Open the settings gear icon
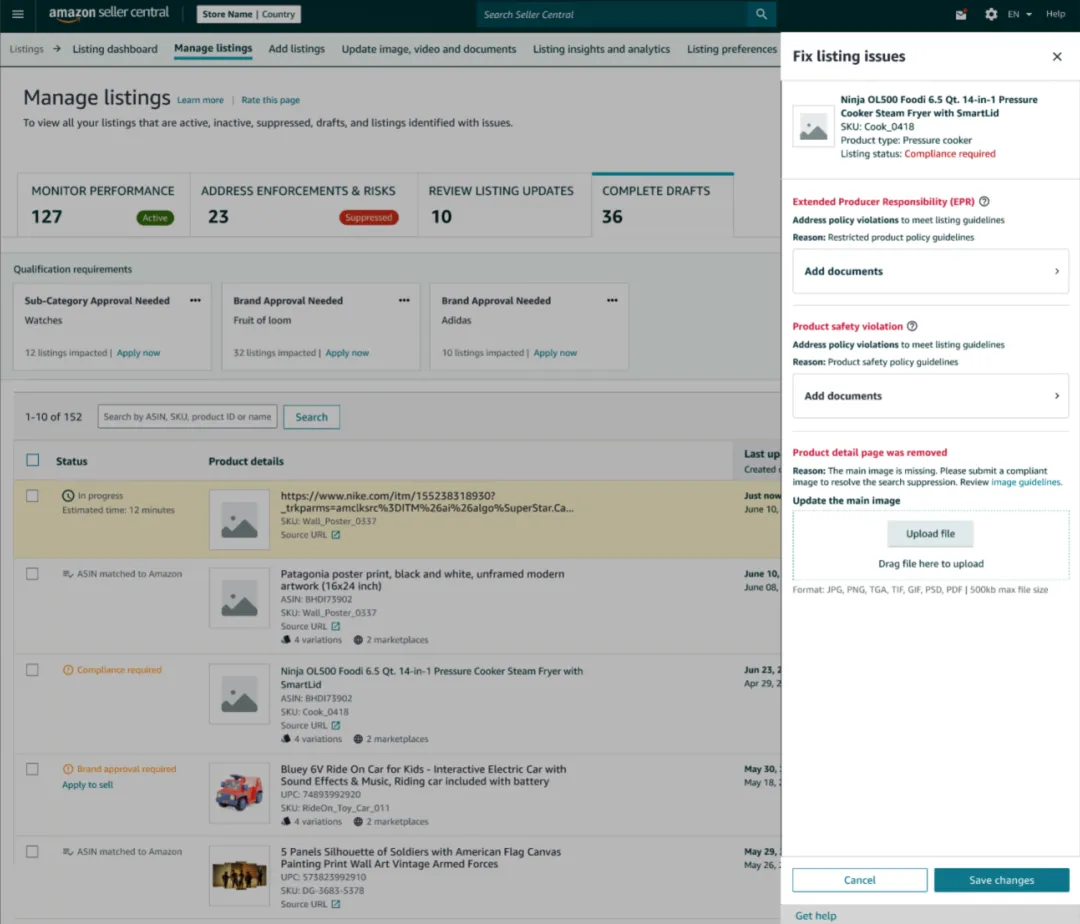The image size is (1080, 924). 991,14
